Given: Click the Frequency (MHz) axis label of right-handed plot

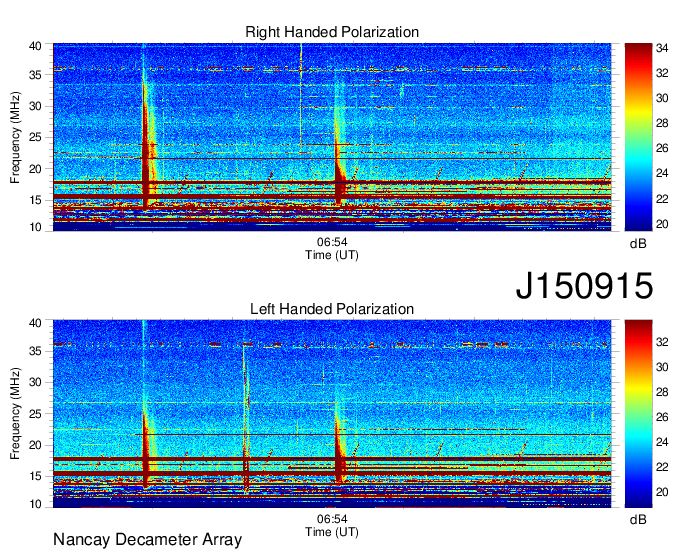Looking at the screenshot, I should (15, 137).
